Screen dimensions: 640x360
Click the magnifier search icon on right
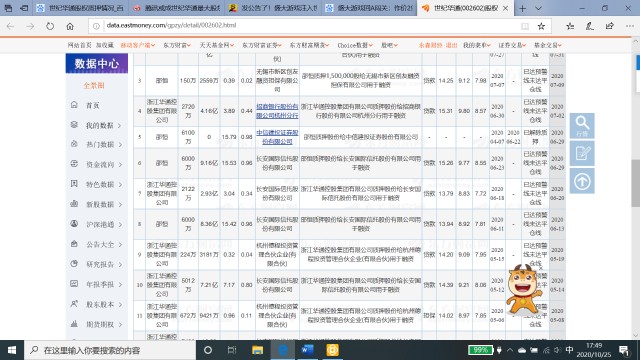pos(582,126)
